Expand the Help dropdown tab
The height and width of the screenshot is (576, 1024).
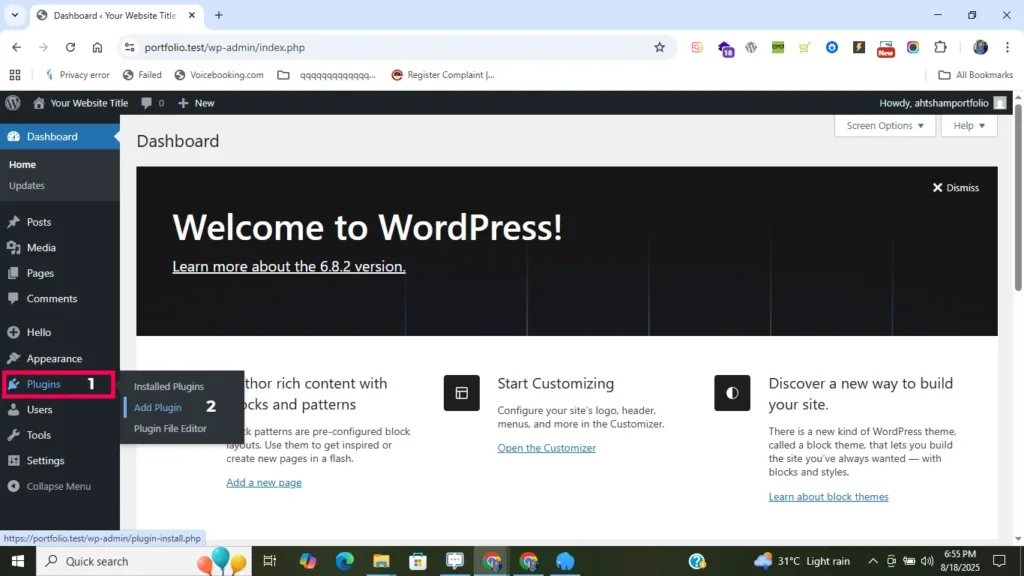tap(969, 126)
